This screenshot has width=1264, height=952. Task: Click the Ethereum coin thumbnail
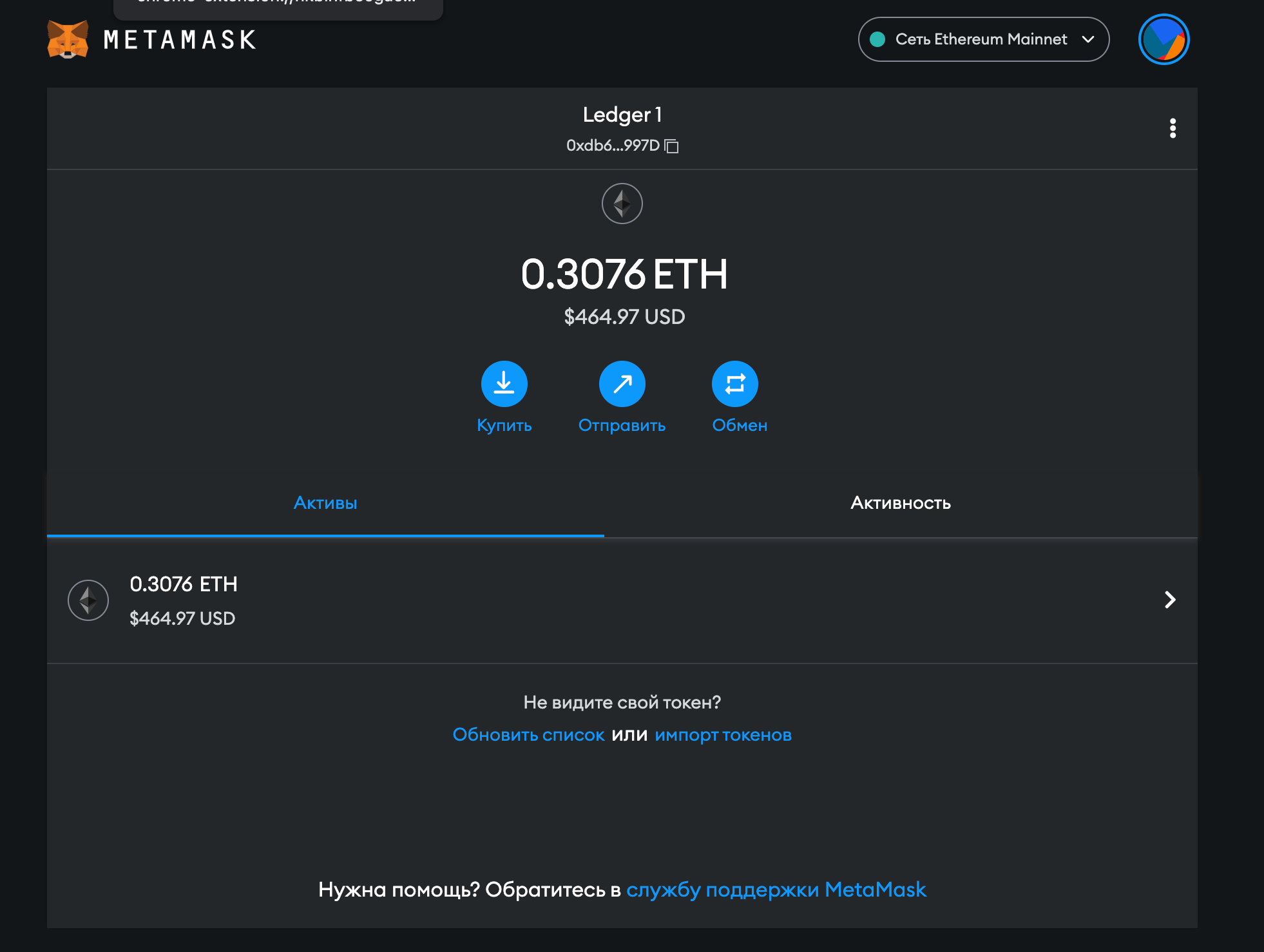(88, 598)
